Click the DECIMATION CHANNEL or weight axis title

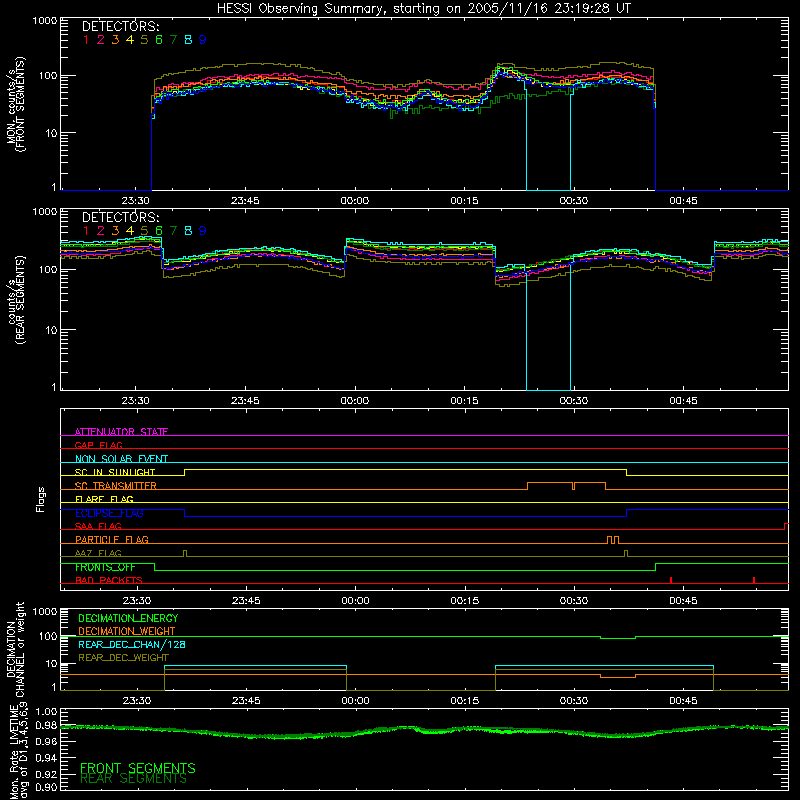pos(15,650)
